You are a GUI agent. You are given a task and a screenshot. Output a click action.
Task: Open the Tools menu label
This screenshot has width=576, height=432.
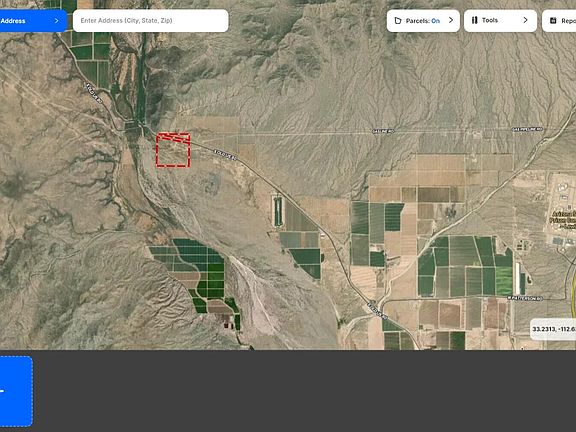[x=490, y=20]
